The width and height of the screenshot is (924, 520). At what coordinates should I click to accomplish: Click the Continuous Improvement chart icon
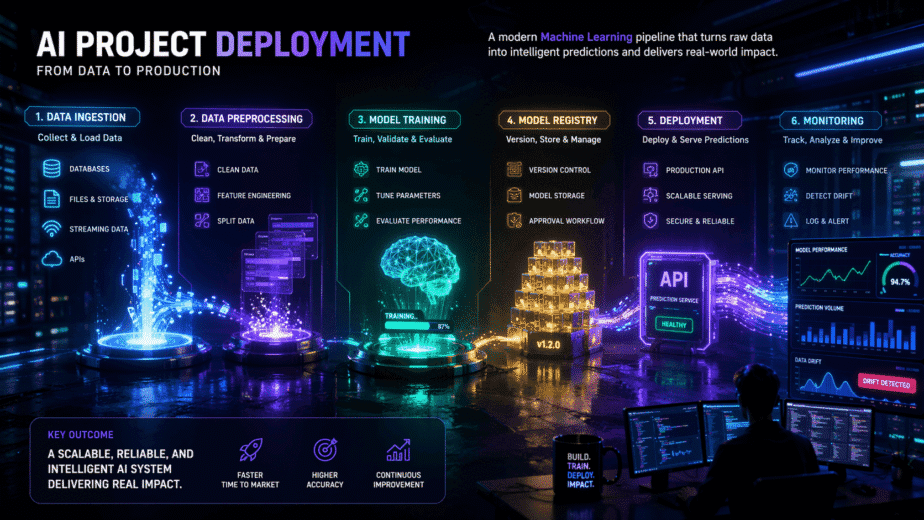point(398,450)
